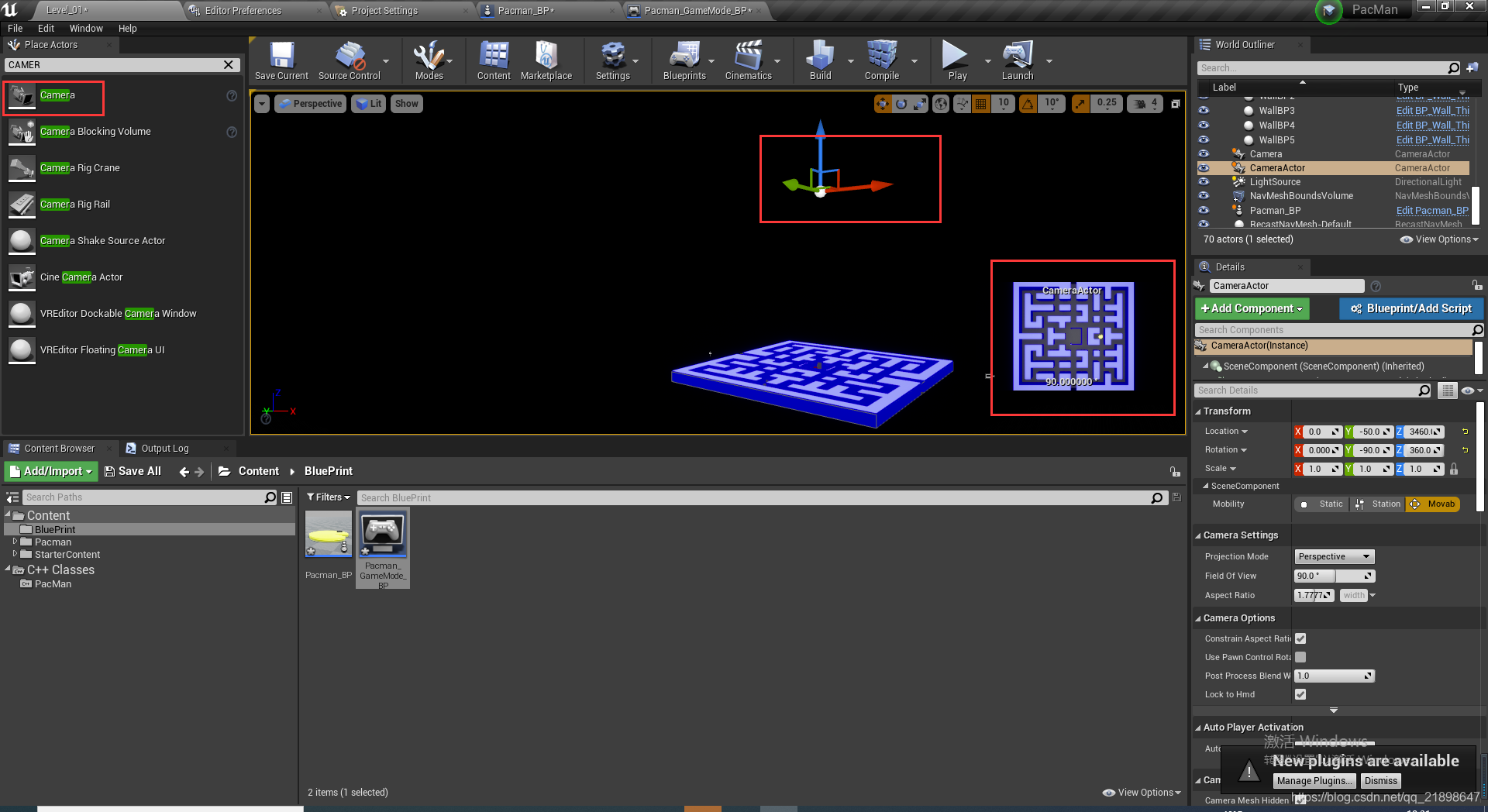Click Manage Plugins button in notification

(x=1314, y=781)
